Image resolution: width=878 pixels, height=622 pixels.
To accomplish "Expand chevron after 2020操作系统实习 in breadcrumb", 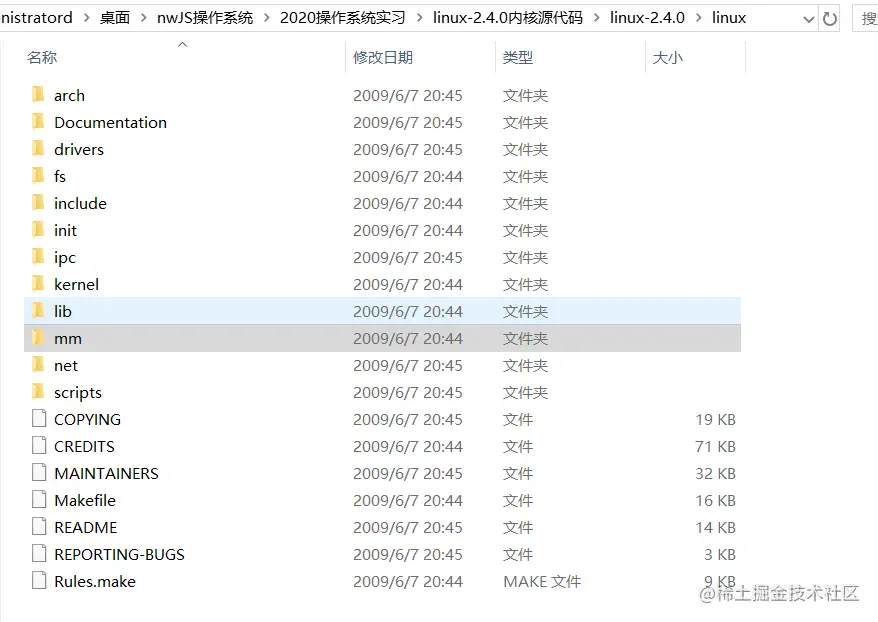I will (x=419, y=18).
